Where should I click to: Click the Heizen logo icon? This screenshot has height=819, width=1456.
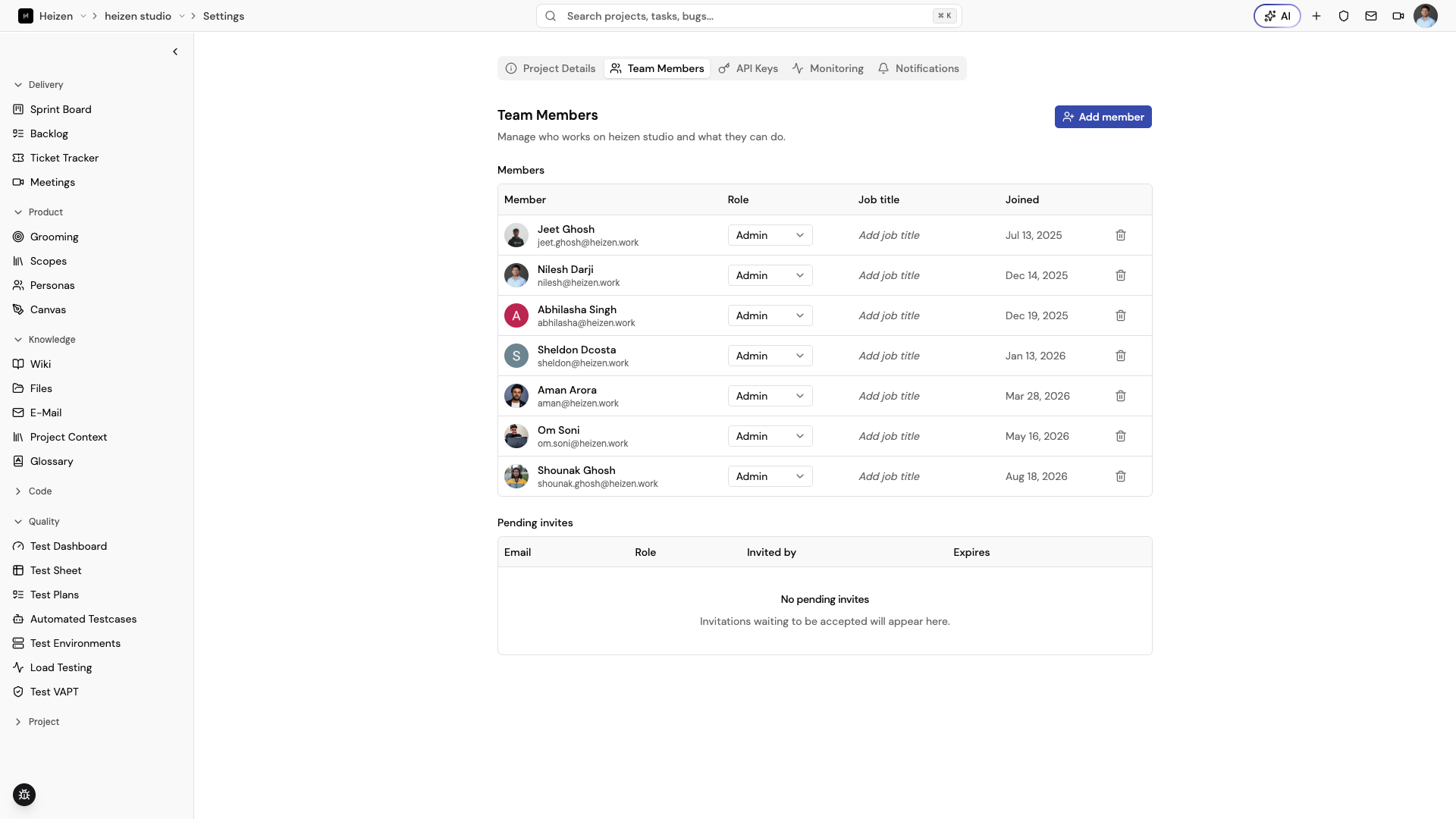coord(26,16)
